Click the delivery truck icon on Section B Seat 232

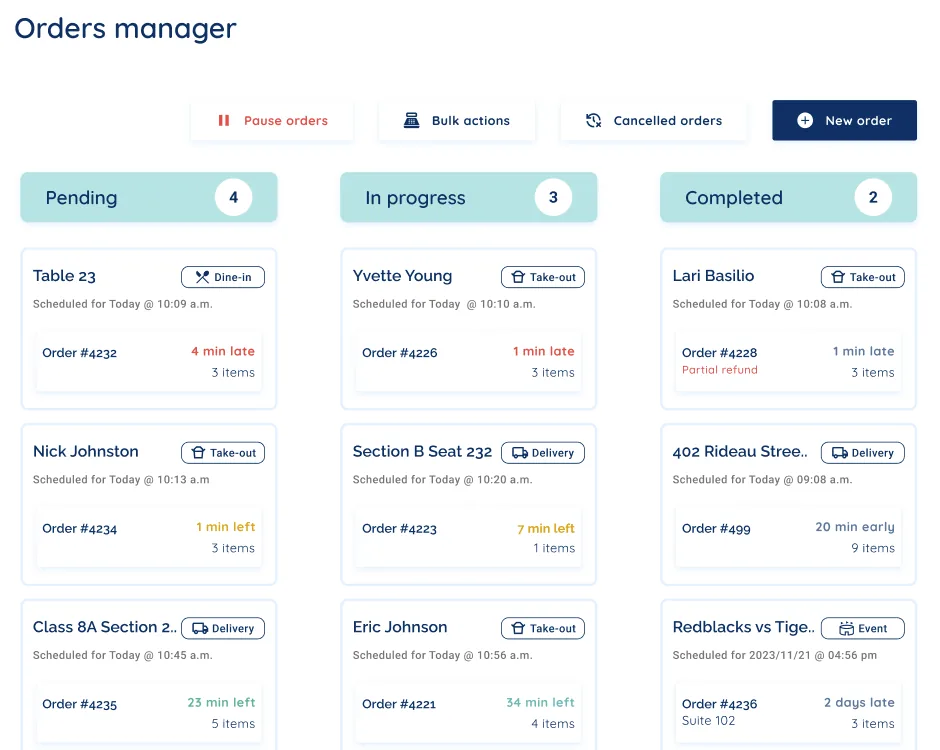pos(520,453)
